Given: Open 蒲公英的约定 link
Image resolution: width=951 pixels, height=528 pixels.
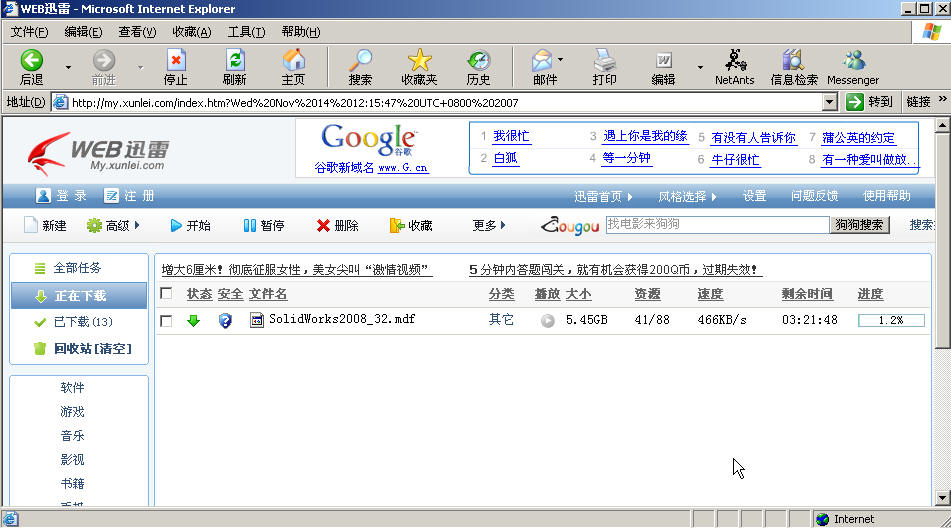Looking at the screenshot, I should coord(858,138).
